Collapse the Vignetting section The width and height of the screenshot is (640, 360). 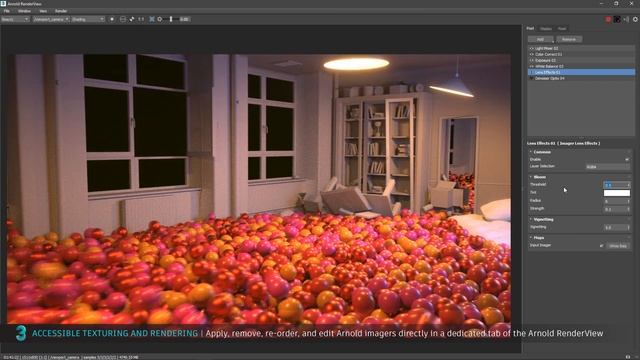531,219
